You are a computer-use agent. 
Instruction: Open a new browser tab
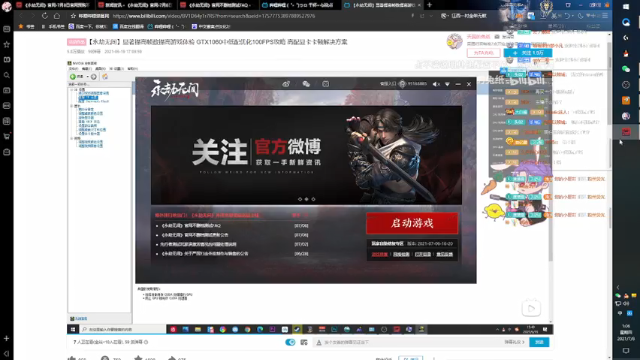(429, 5)
